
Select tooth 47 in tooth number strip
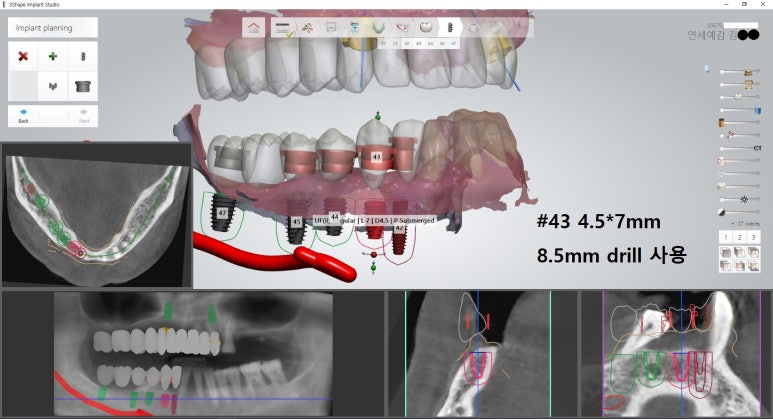454,44
